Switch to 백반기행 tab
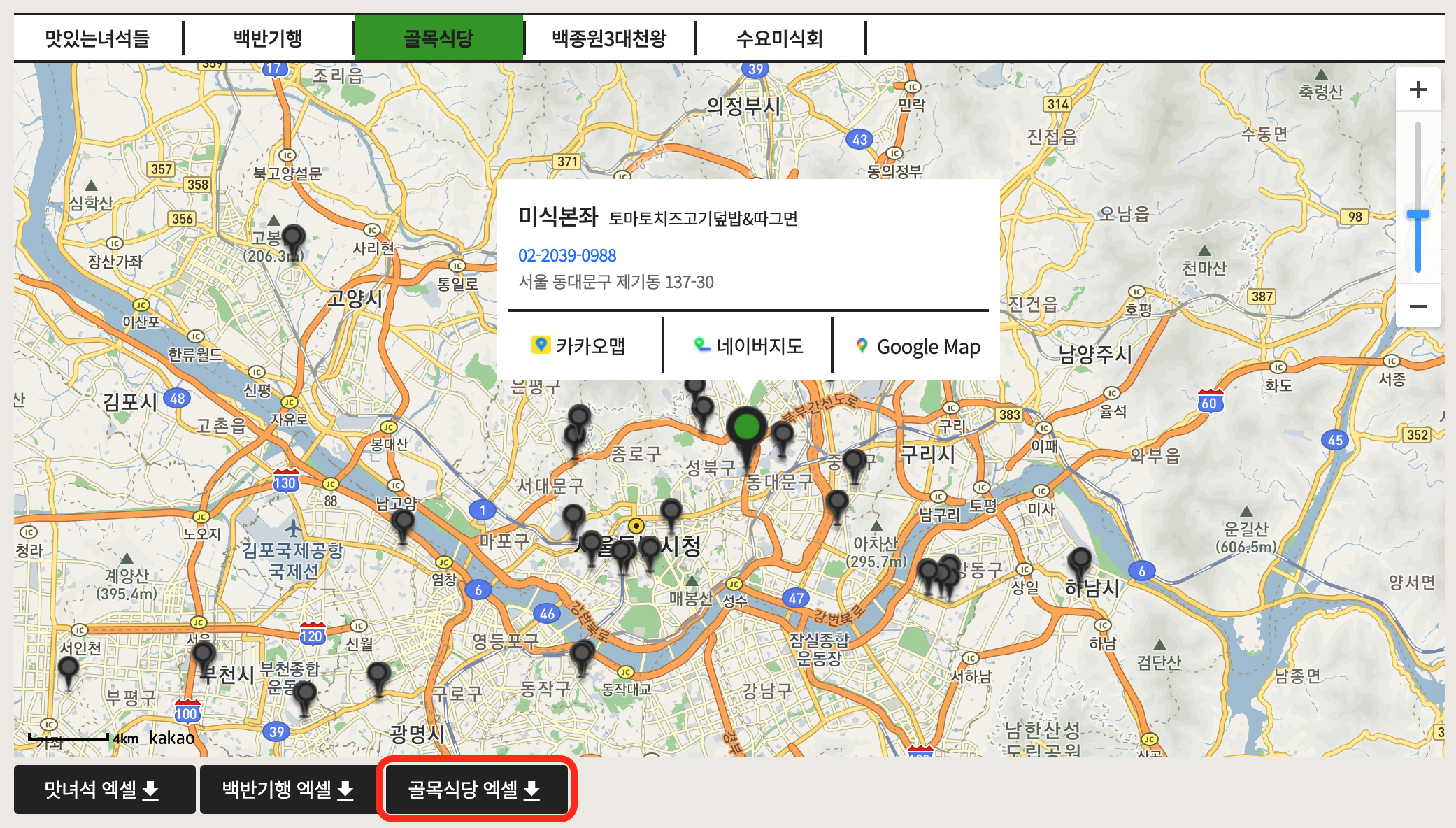Screen dimensions: 1456x828 (268, 38)
